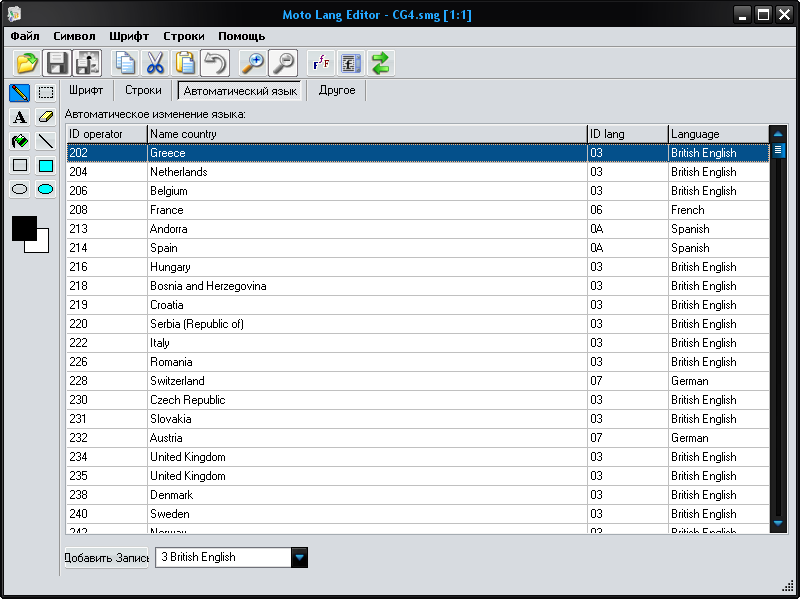800x599 pixels.
Task: Select the Switzerland row
Action: point(418,381)
